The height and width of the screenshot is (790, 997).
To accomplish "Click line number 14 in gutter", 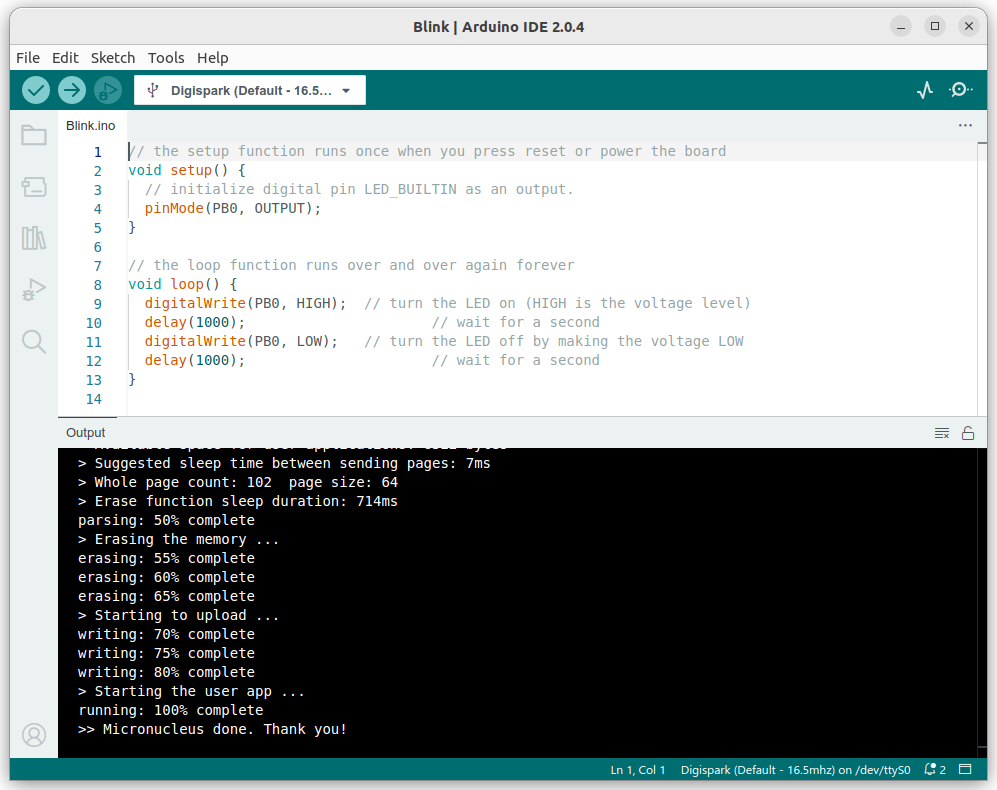I will pyautogui.click(x=93, y=399).
